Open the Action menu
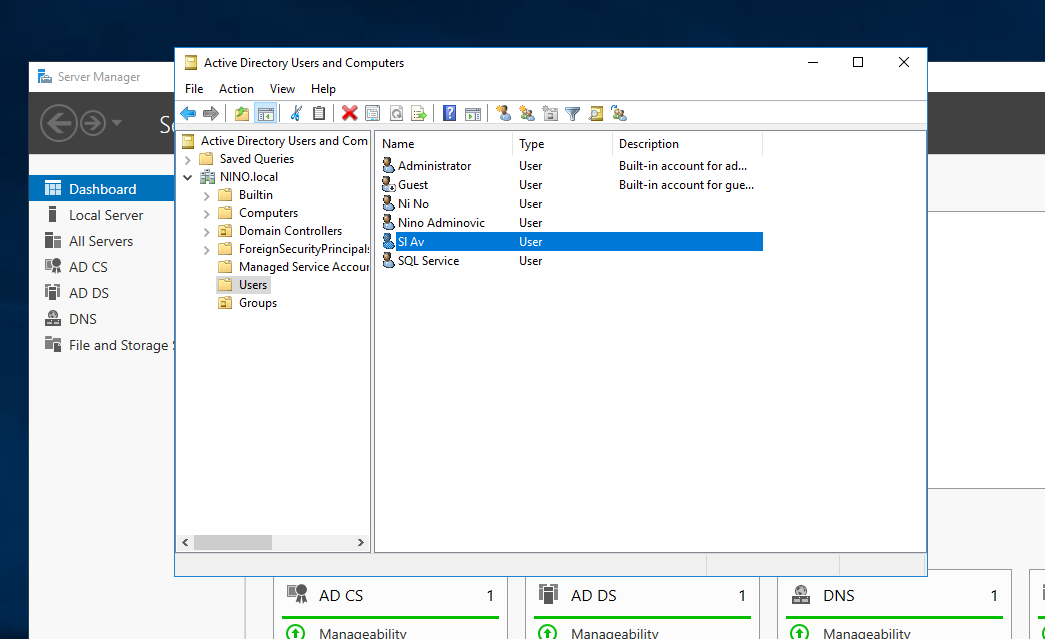The height and width of the screenshot is (639, 1045). point(236,89)
